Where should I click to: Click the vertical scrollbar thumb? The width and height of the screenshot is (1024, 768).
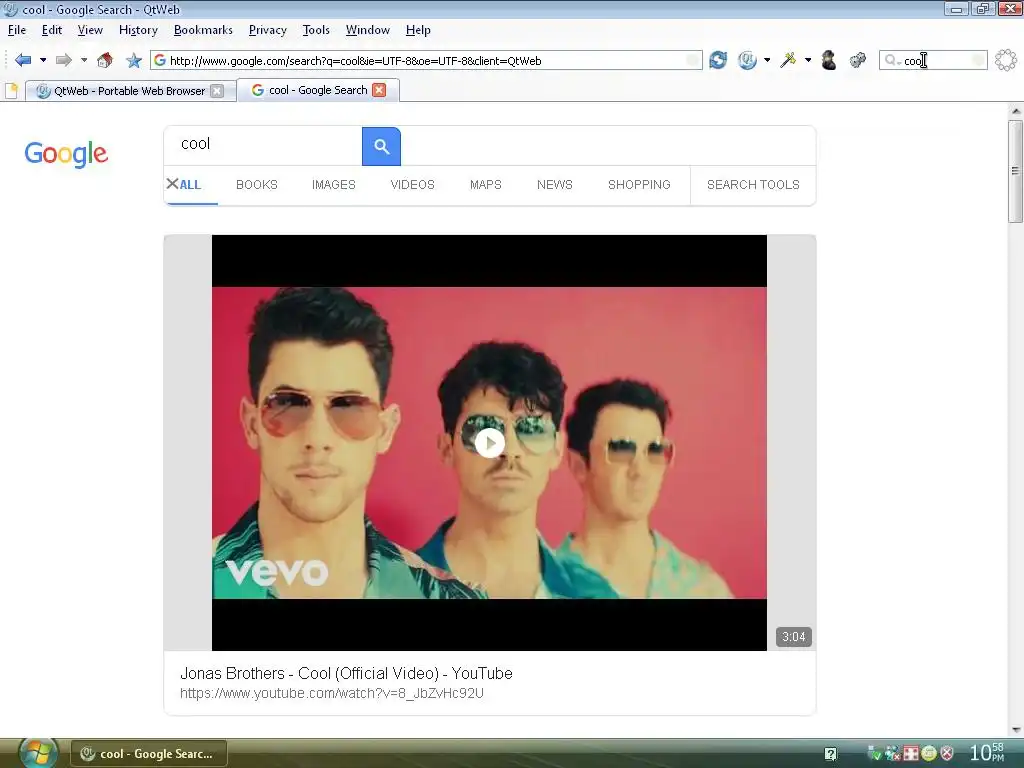pyautogui.click(x=1016, y=171)
